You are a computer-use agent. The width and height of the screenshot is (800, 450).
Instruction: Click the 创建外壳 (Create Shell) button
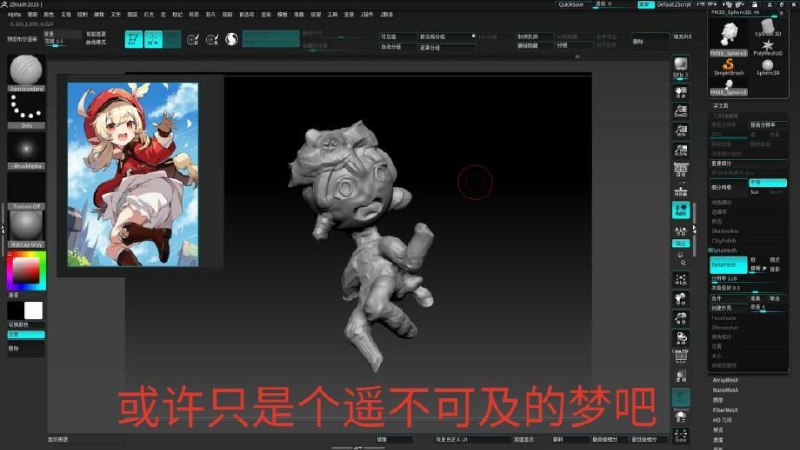(729, 308)
